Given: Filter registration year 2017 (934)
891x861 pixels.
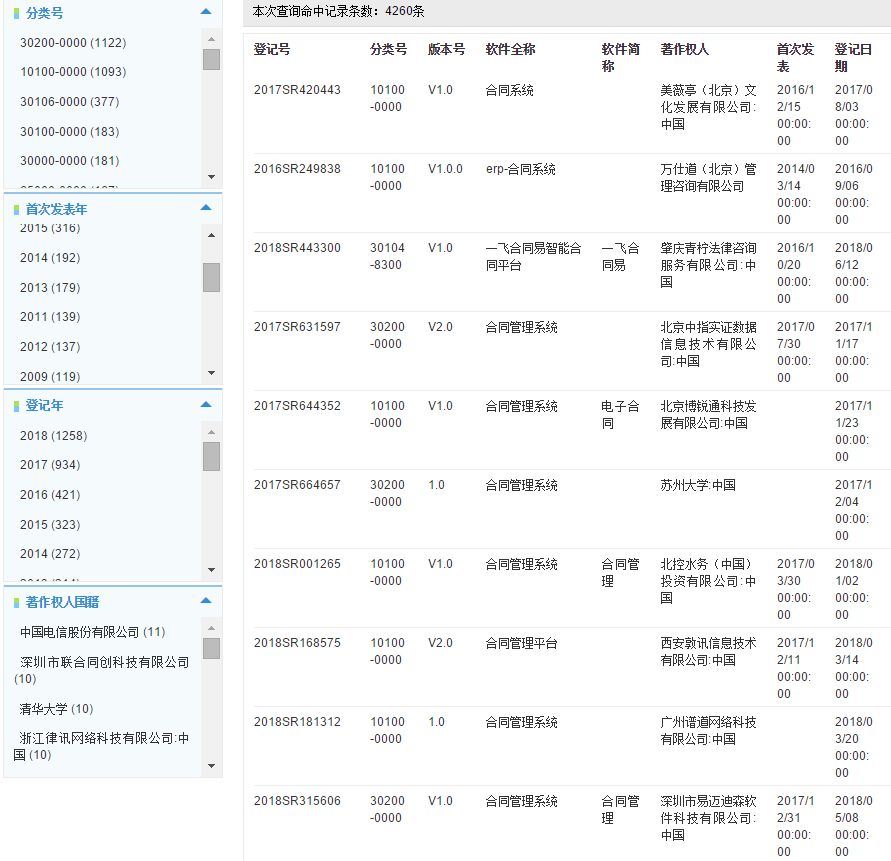Looking at the screenshot, I should tap(50, 465).
